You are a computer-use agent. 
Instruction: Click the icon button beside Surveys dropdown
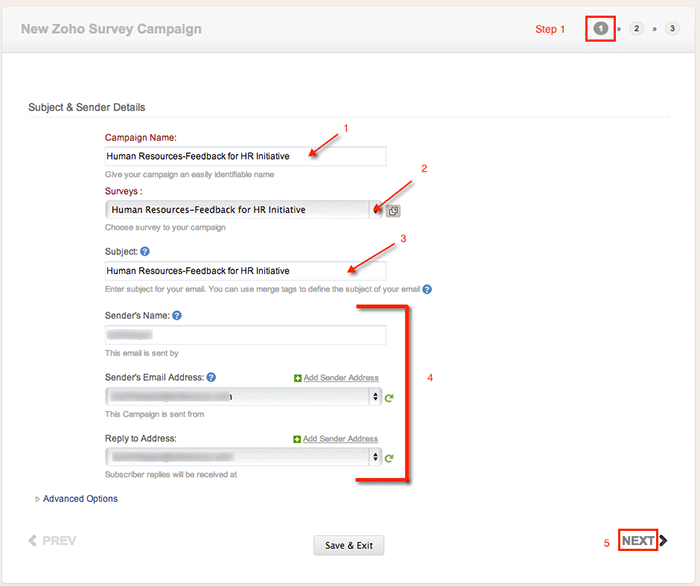(393, 211)
